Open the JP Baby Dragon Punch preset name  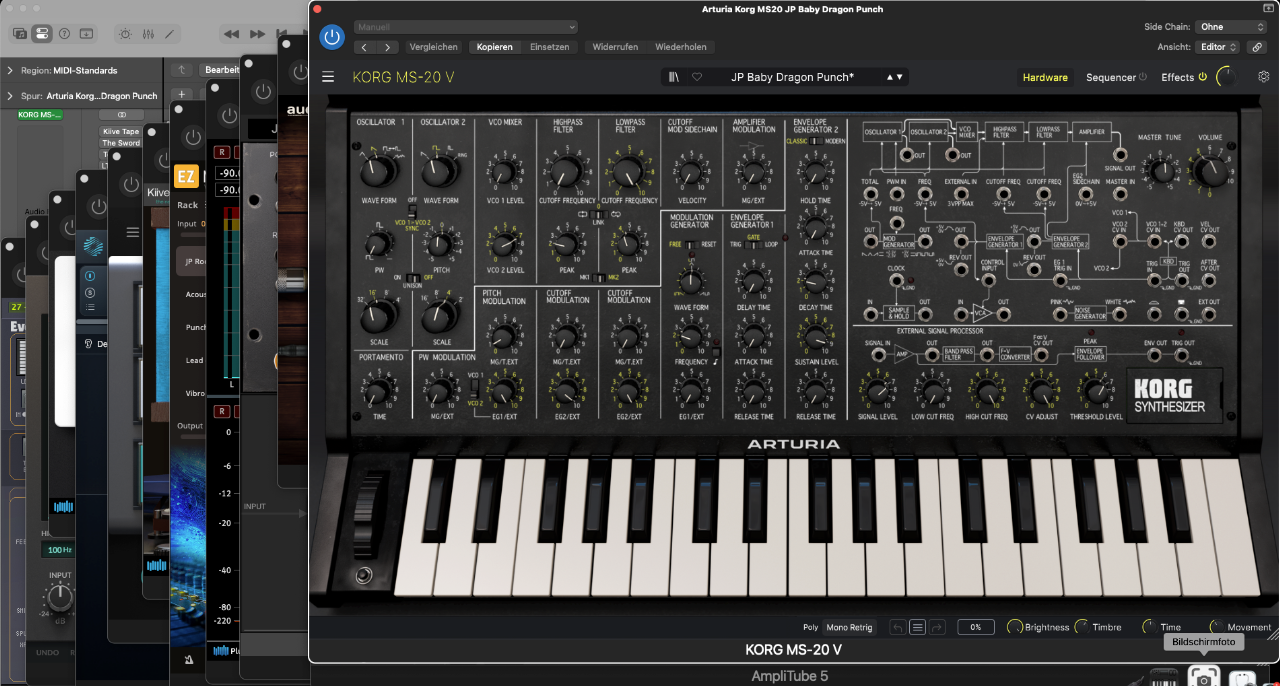click(792, 77)
